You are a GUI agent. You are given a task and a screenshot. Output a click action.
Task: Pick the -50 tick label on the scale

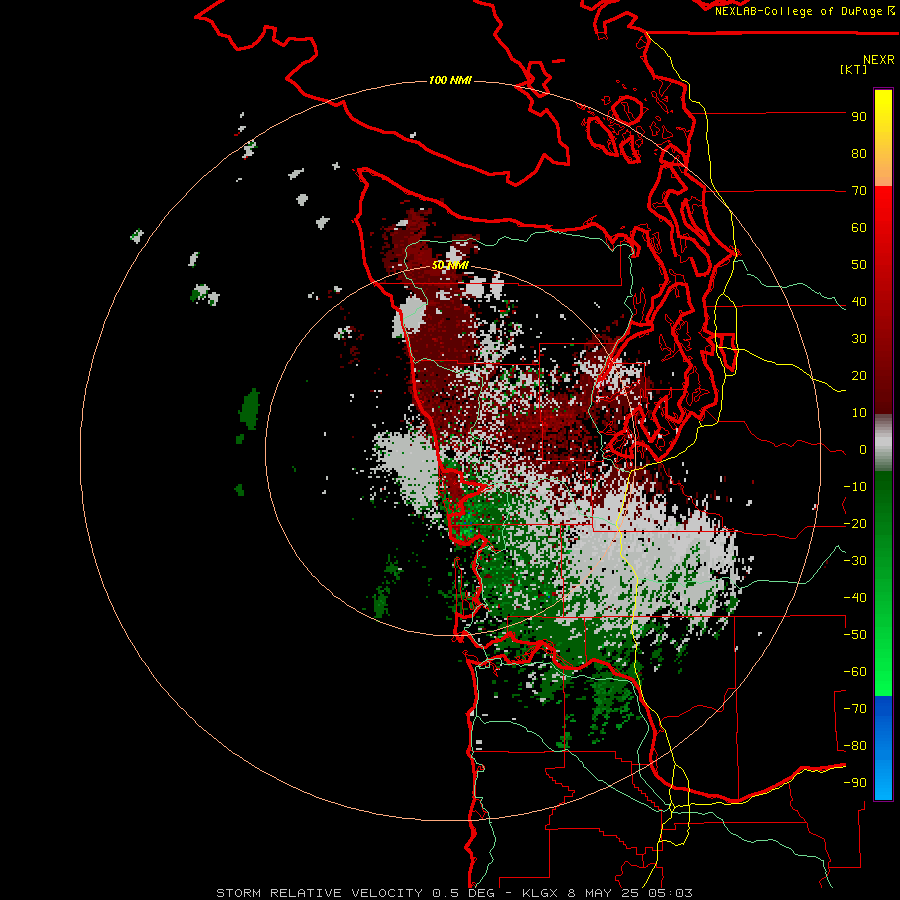(x=855, y=635)
